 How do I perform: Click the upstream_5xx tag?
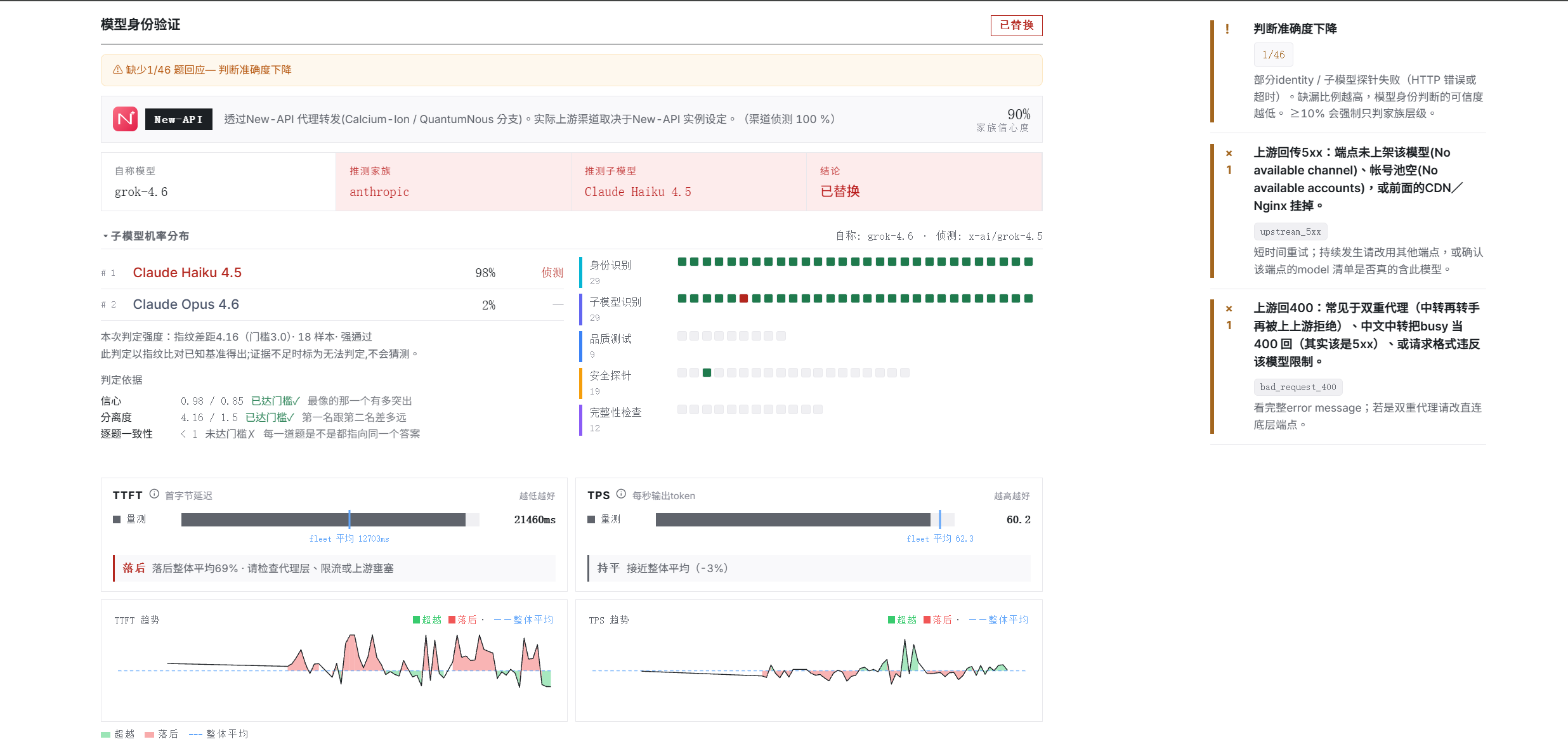pyautogui.click(x=1290, y=232)
